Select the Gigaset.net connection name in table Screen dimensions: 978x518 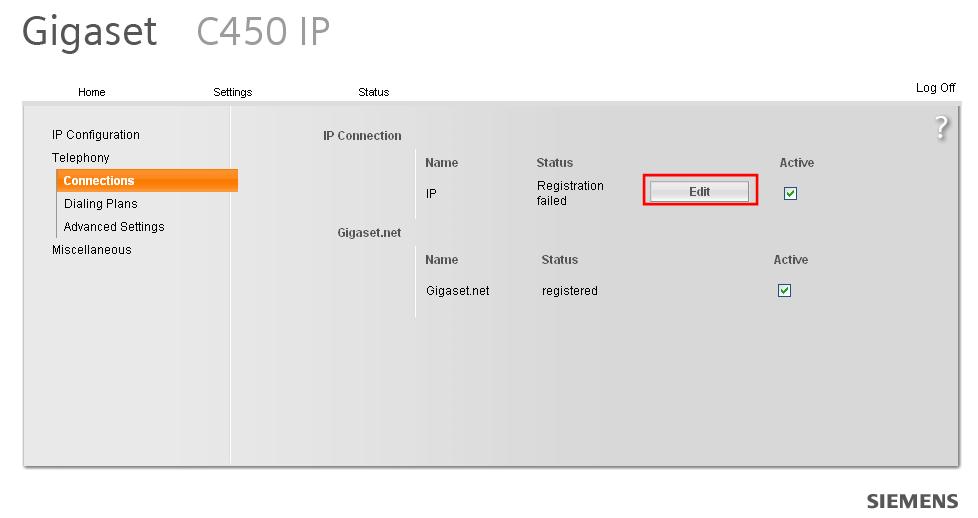click(457, 291)
